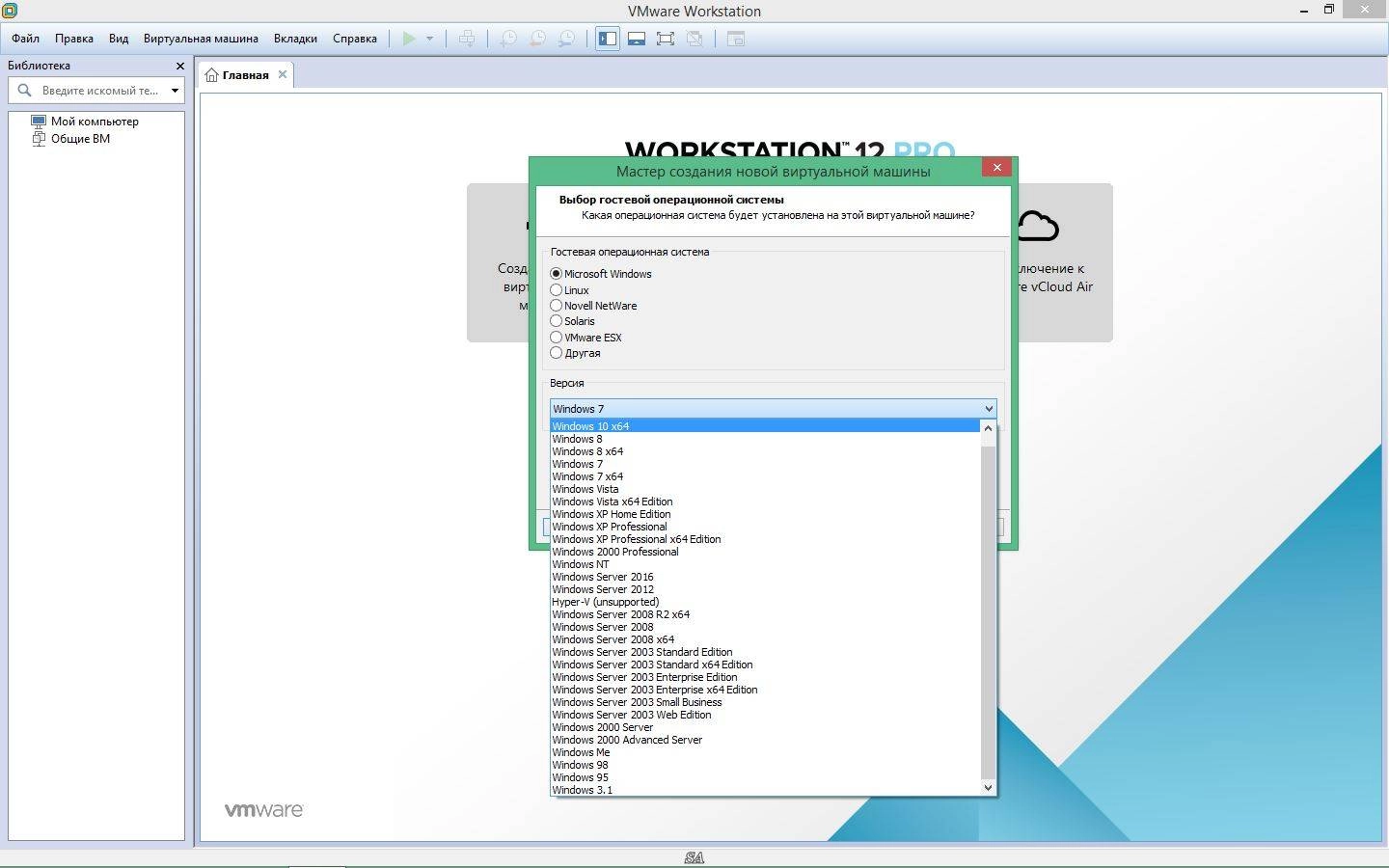
Task: Click the green Power On play icon
Action: 409,39
